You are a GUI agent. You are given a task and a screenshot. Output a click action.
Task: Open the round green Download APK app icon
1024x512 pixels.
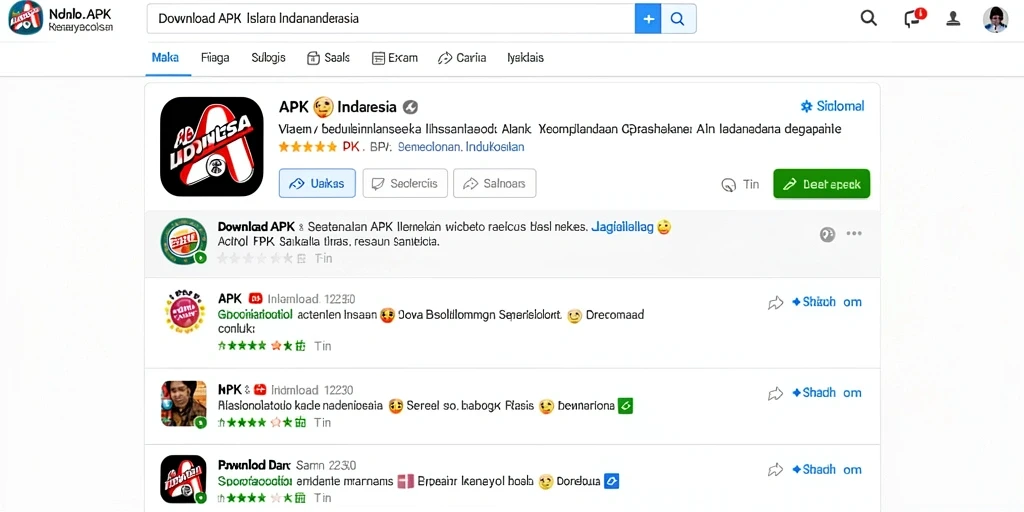click(x=184, y=240)
